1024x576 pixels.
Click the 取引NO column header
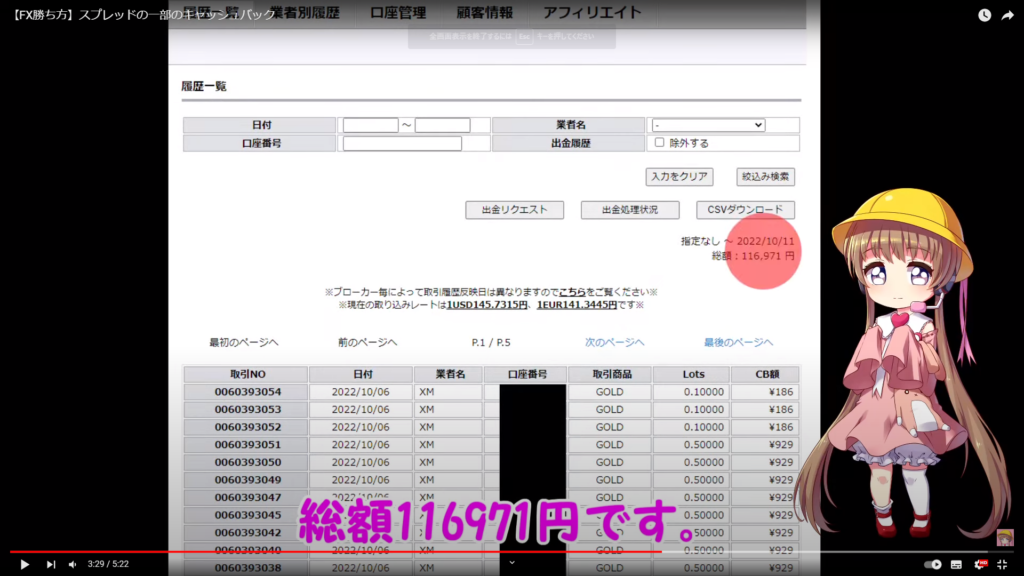point(246,374)
